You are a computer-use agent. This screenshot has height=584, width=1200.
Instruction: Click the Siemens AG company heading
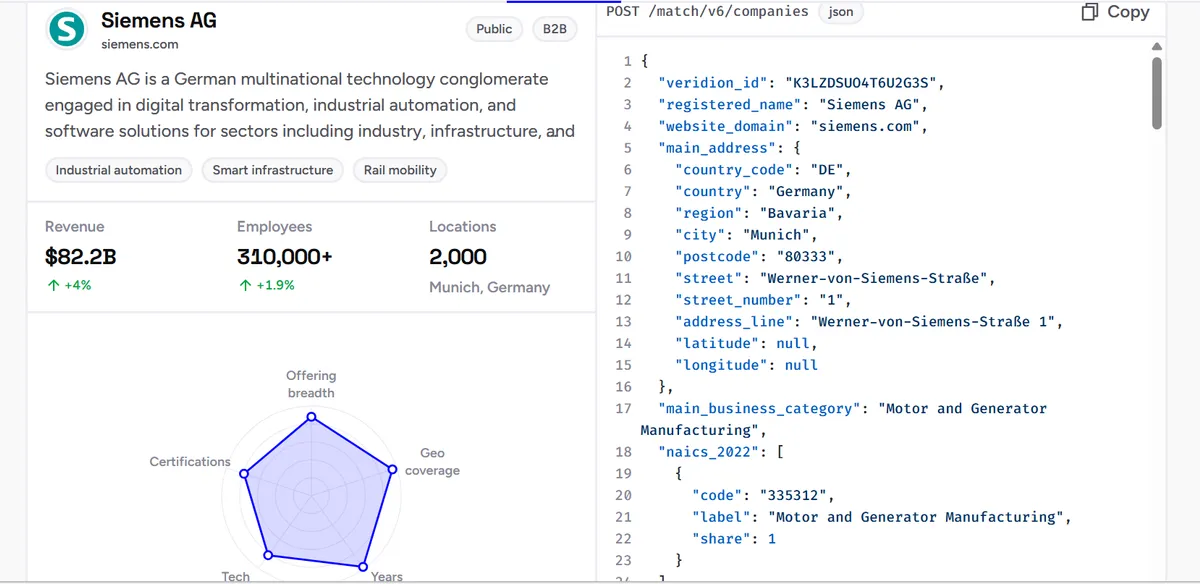click(x=159, y=20)
